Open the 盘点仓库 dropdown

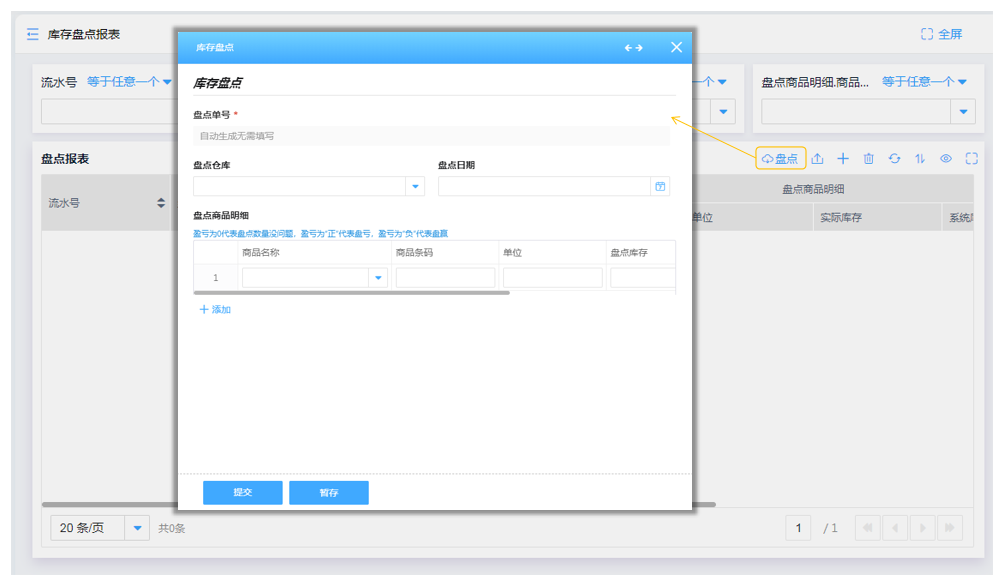coord(415,186)
